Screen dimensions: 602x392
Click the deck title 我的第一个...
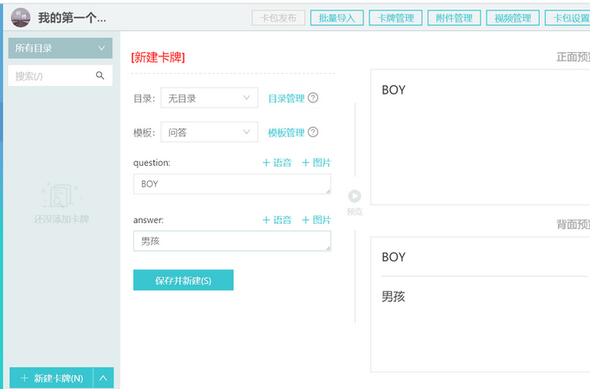[x=72, y=18]
